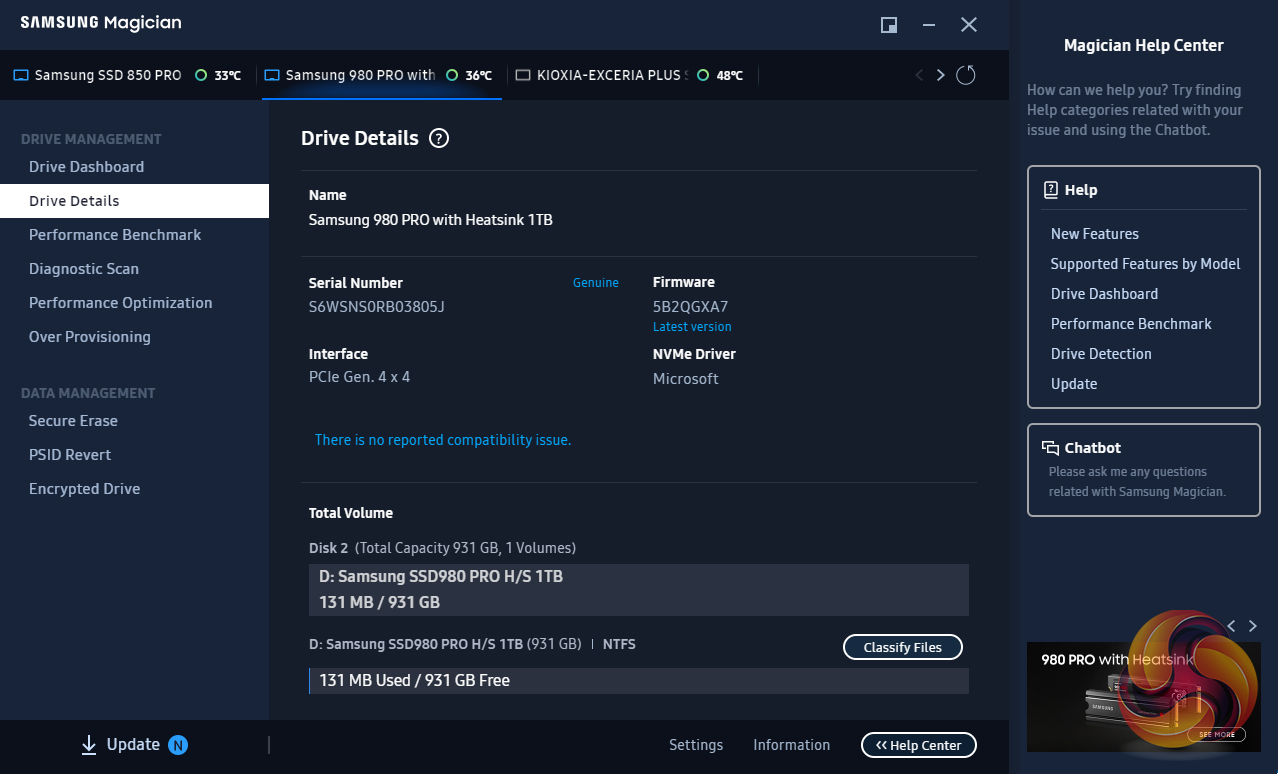Click SEE MORE on the promo banner
The image size is (1278, 774).
1217,734
